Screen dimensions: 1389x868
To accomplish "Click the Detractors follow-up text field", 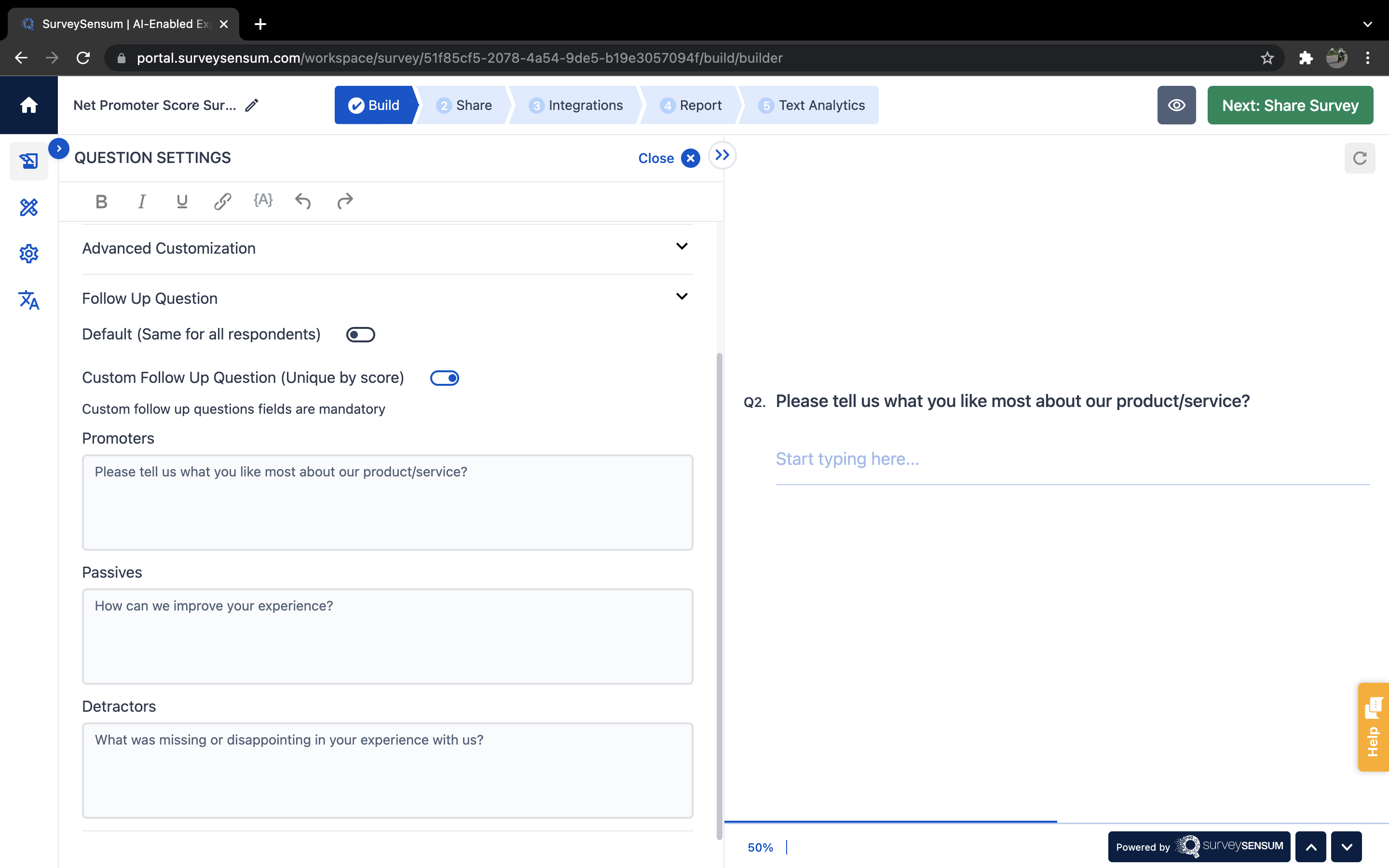I will (x=387, y=771).
